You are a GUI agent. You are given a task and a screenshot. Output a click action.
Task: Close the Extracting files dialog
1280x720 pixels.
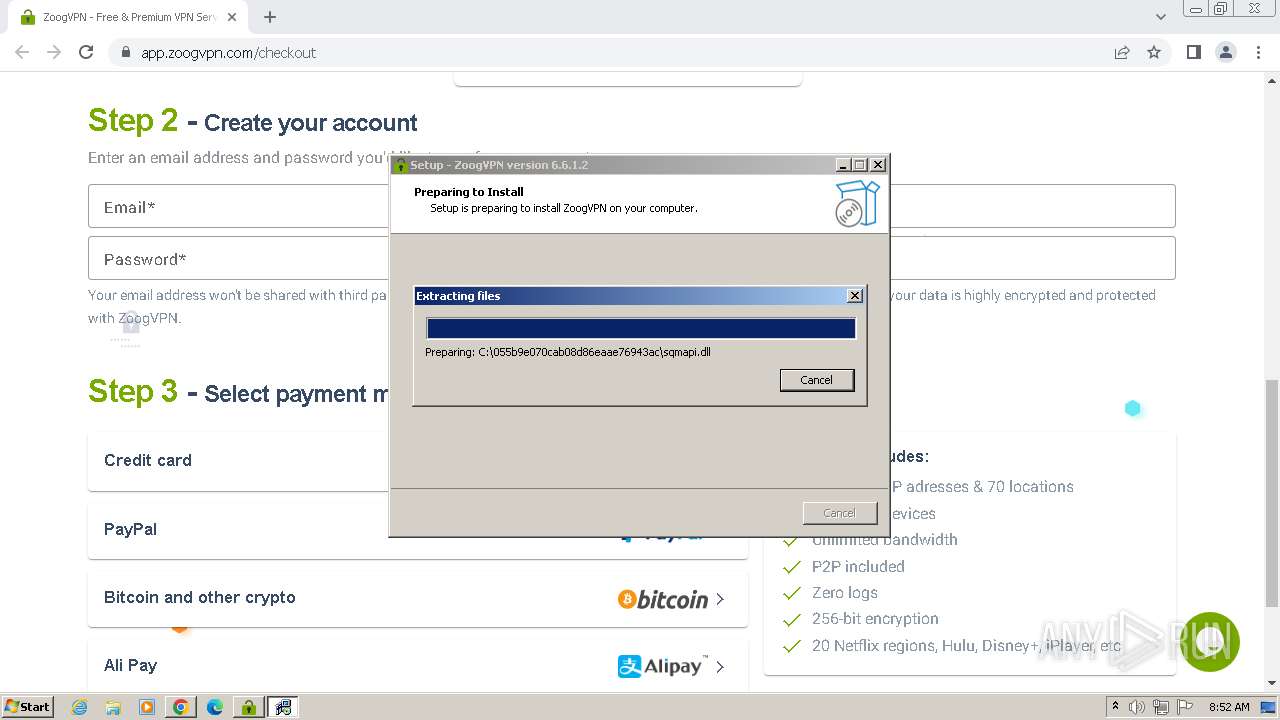click(x=854, y=296)
